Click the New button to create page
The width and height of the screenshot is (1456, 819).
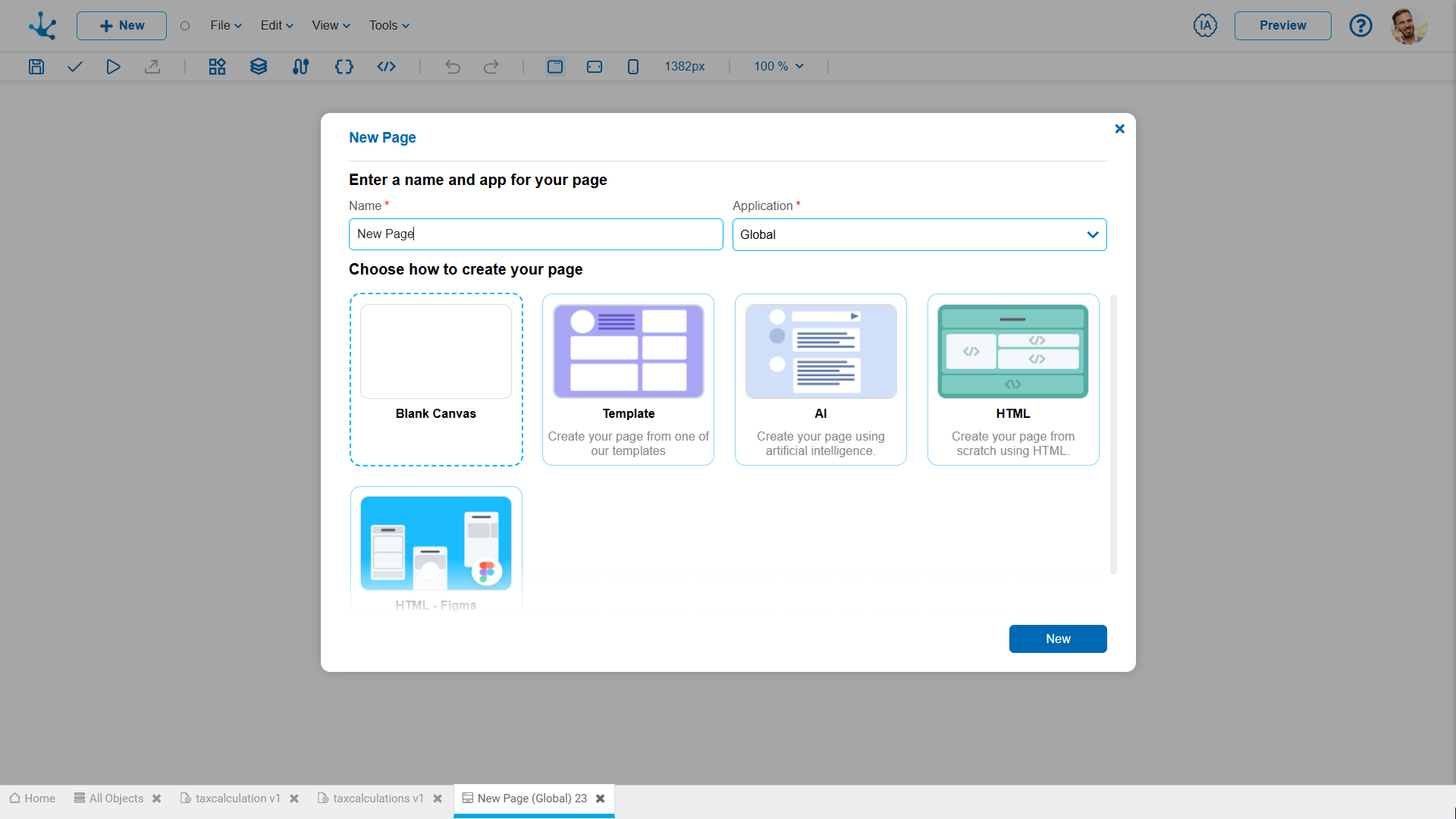coord(1058,638)
